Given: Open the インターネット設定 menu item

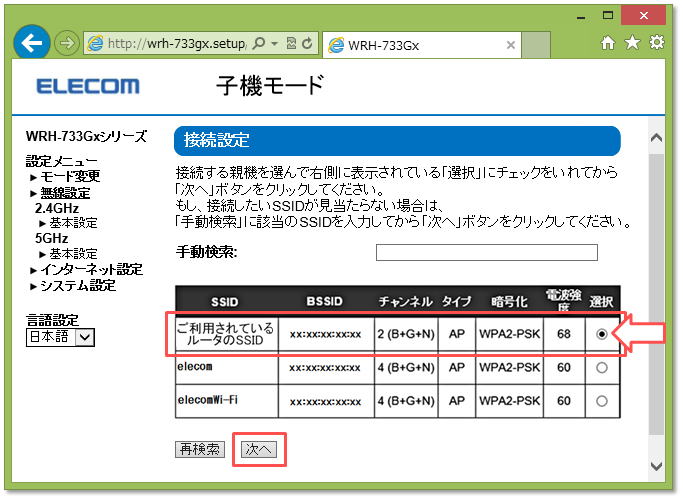Looking at the screenshot, I should (x=91, y=270).
